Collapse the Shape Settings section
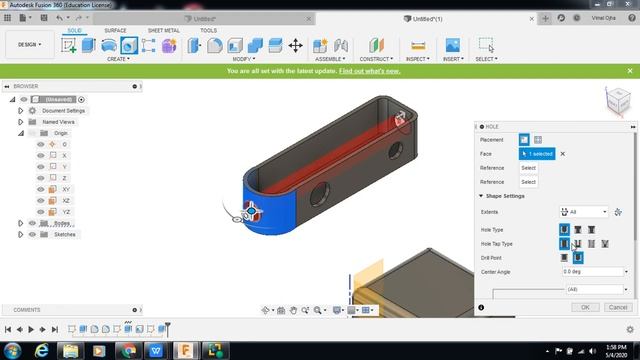Viewport: 640px width, 360px height. click(x=481, y=196)
